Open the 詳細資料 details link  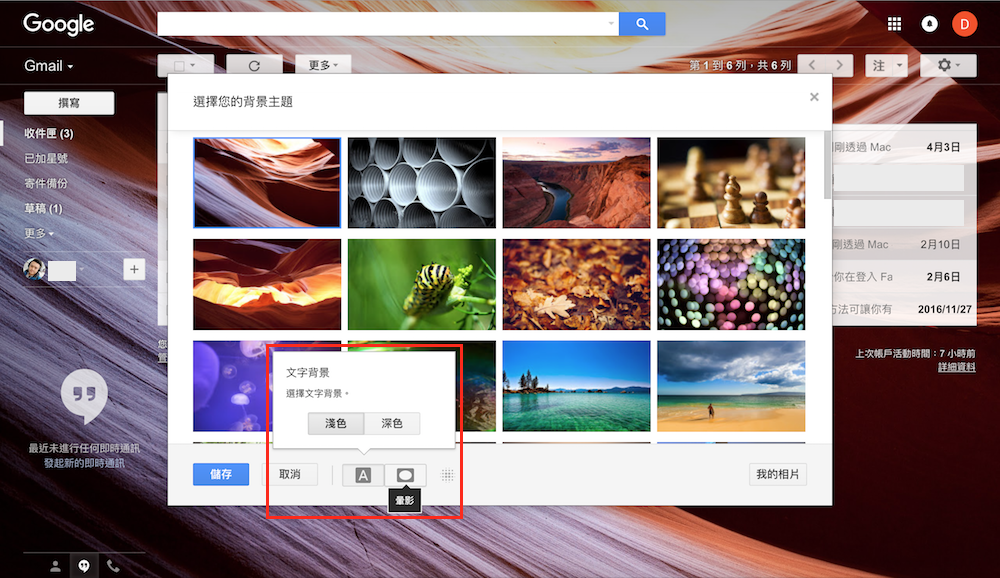[x=956, y=367]
